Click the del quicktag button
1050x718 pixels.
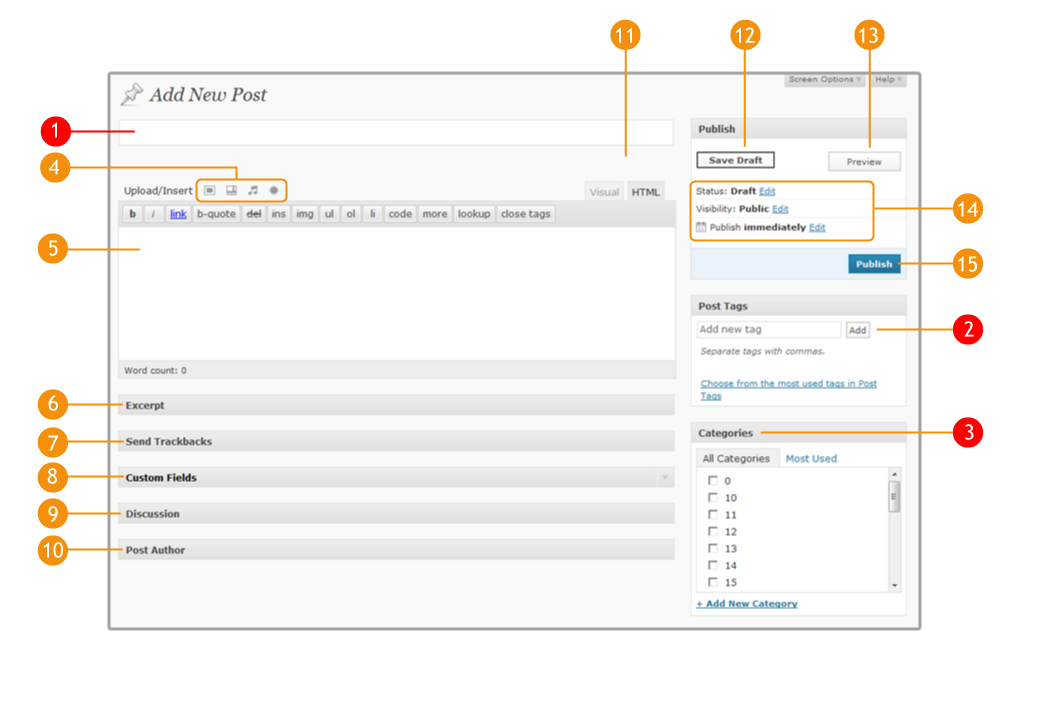254,214
